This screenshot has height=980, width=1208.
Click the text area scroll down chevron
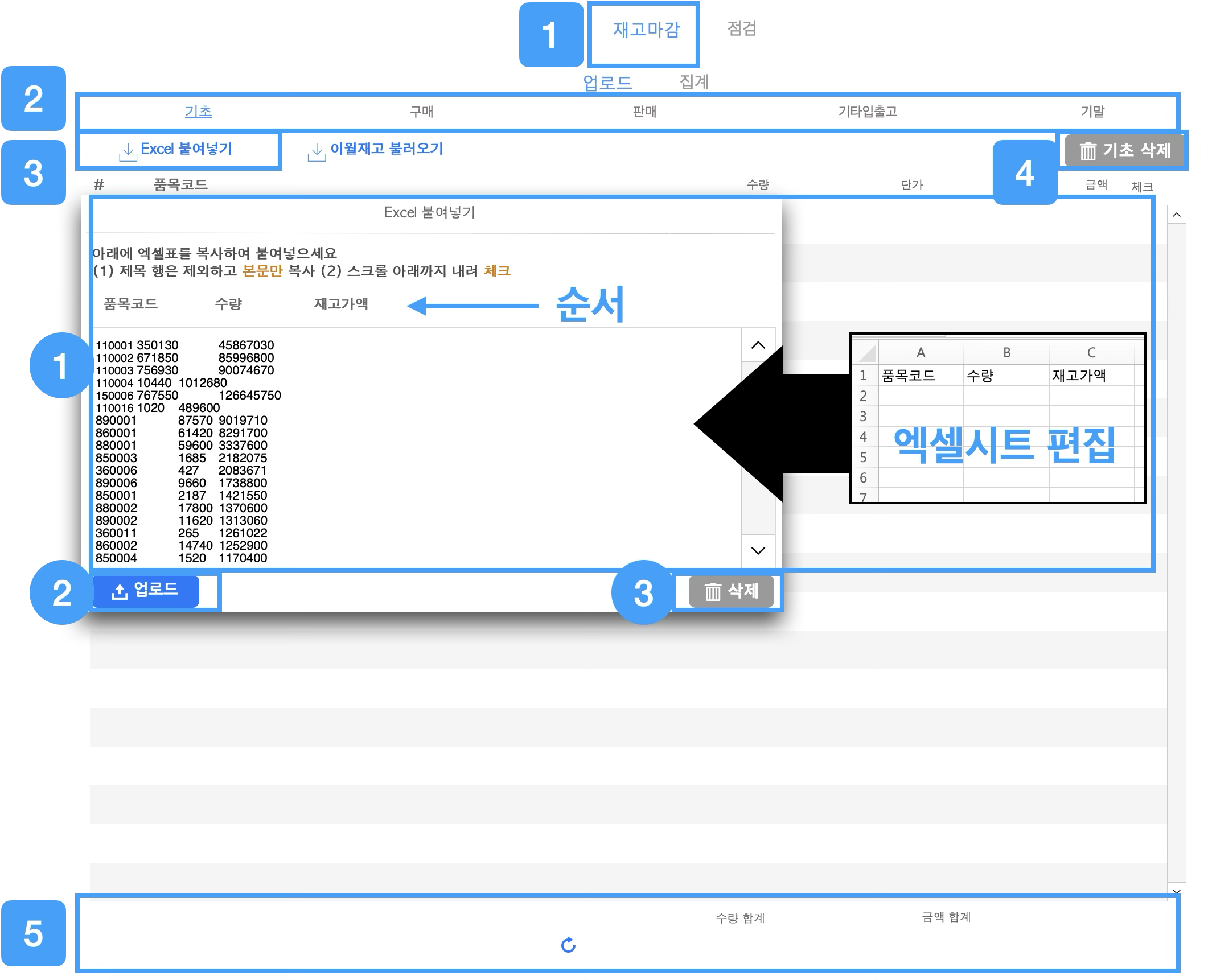pos(758,550)
